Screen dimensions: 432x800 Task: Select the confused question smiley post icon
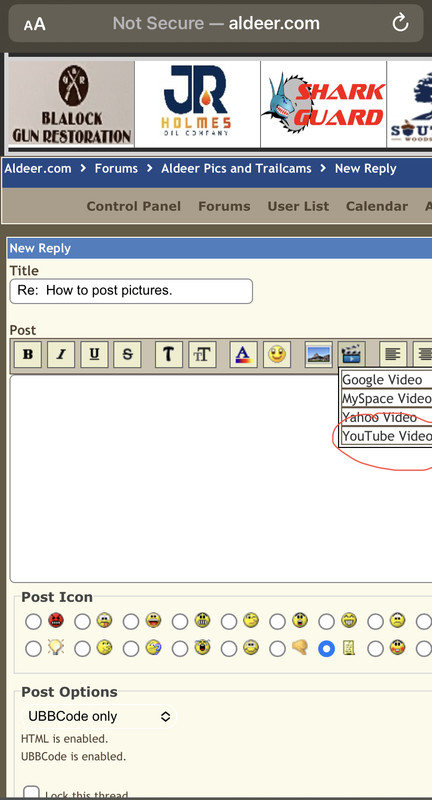131,648
